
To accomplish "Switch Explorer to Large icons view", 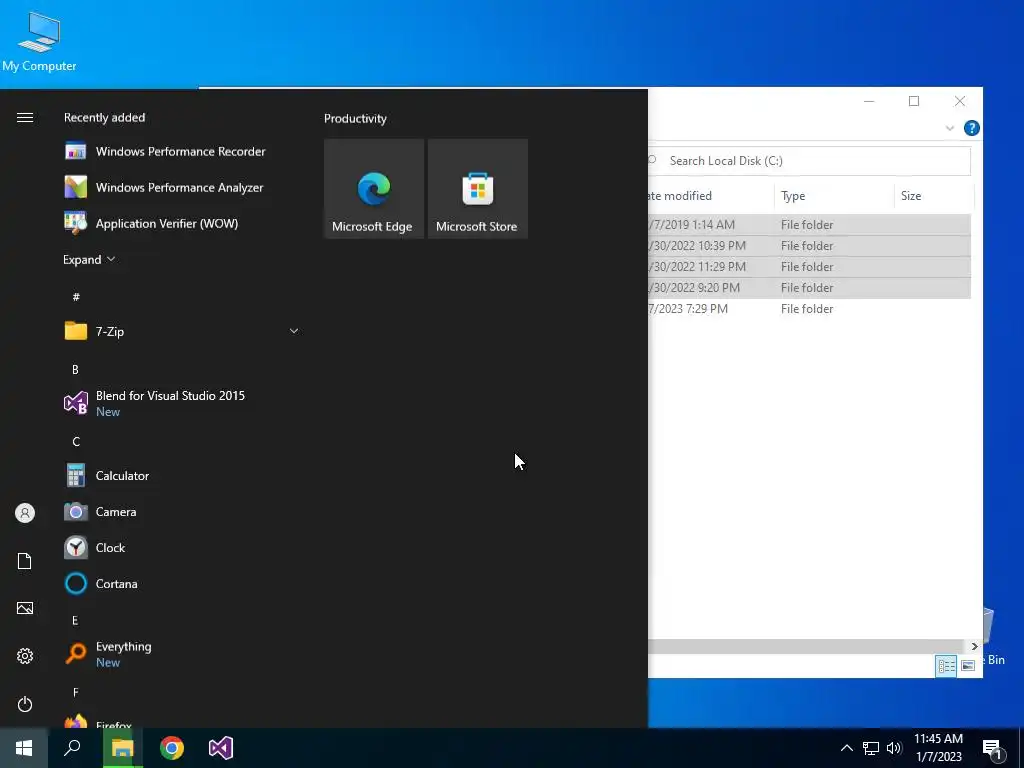I will [x=968, y=666].
